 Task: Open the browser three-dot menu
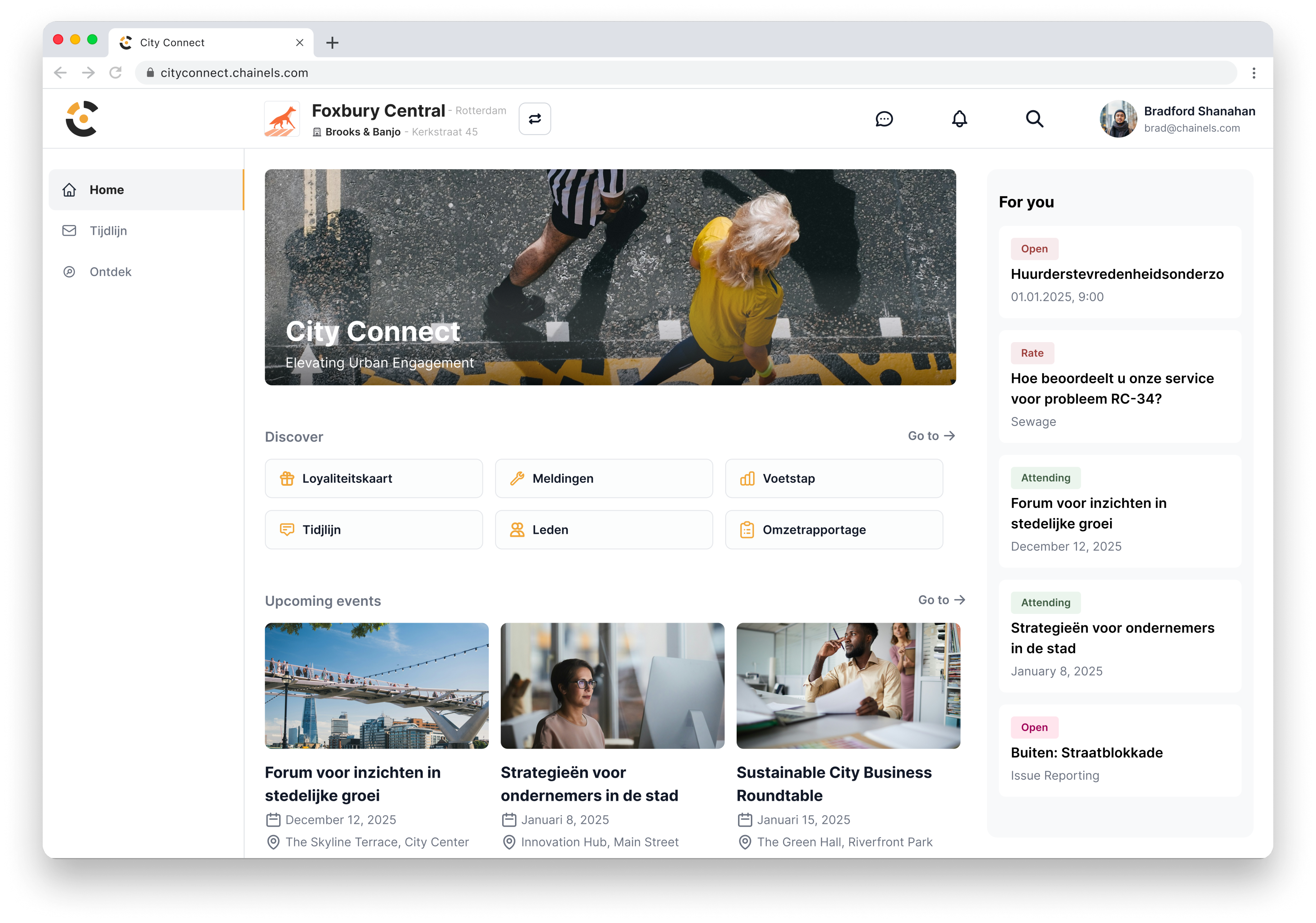point(1254,73)
